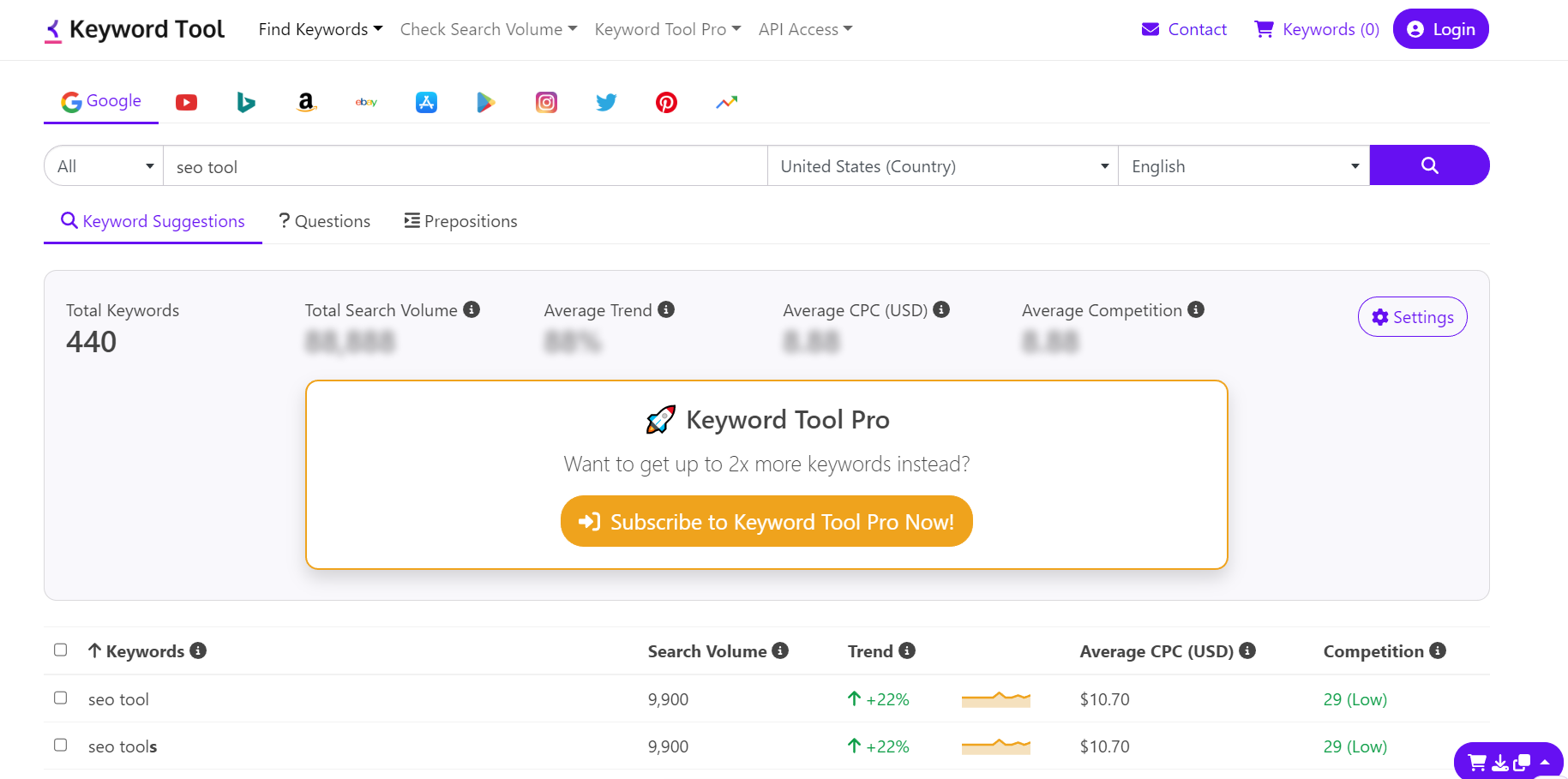
Task: Show info for Average Trend
Action: (x=666, y=309)
